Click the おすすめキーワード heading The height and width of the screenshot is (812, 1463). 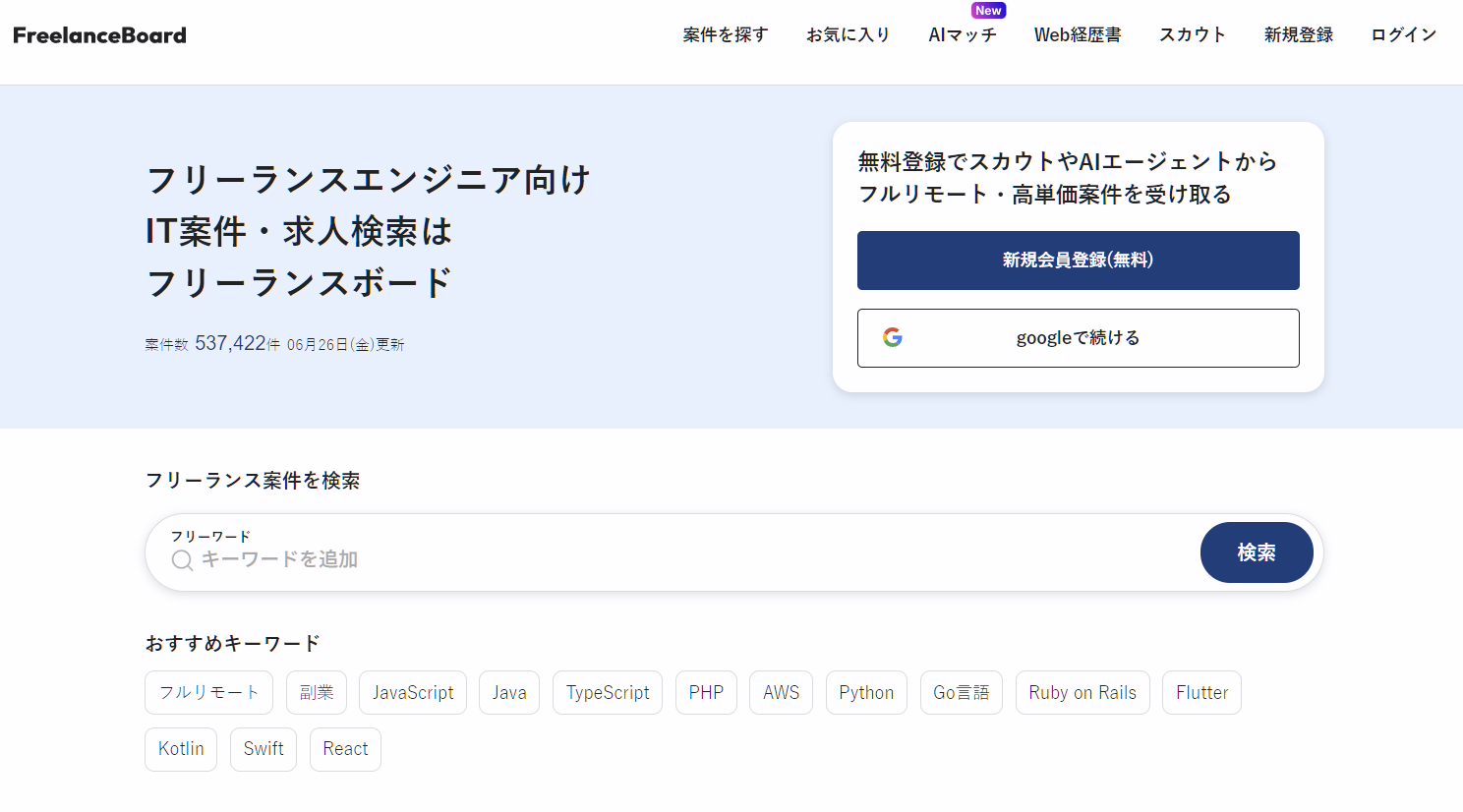[233, 644]
